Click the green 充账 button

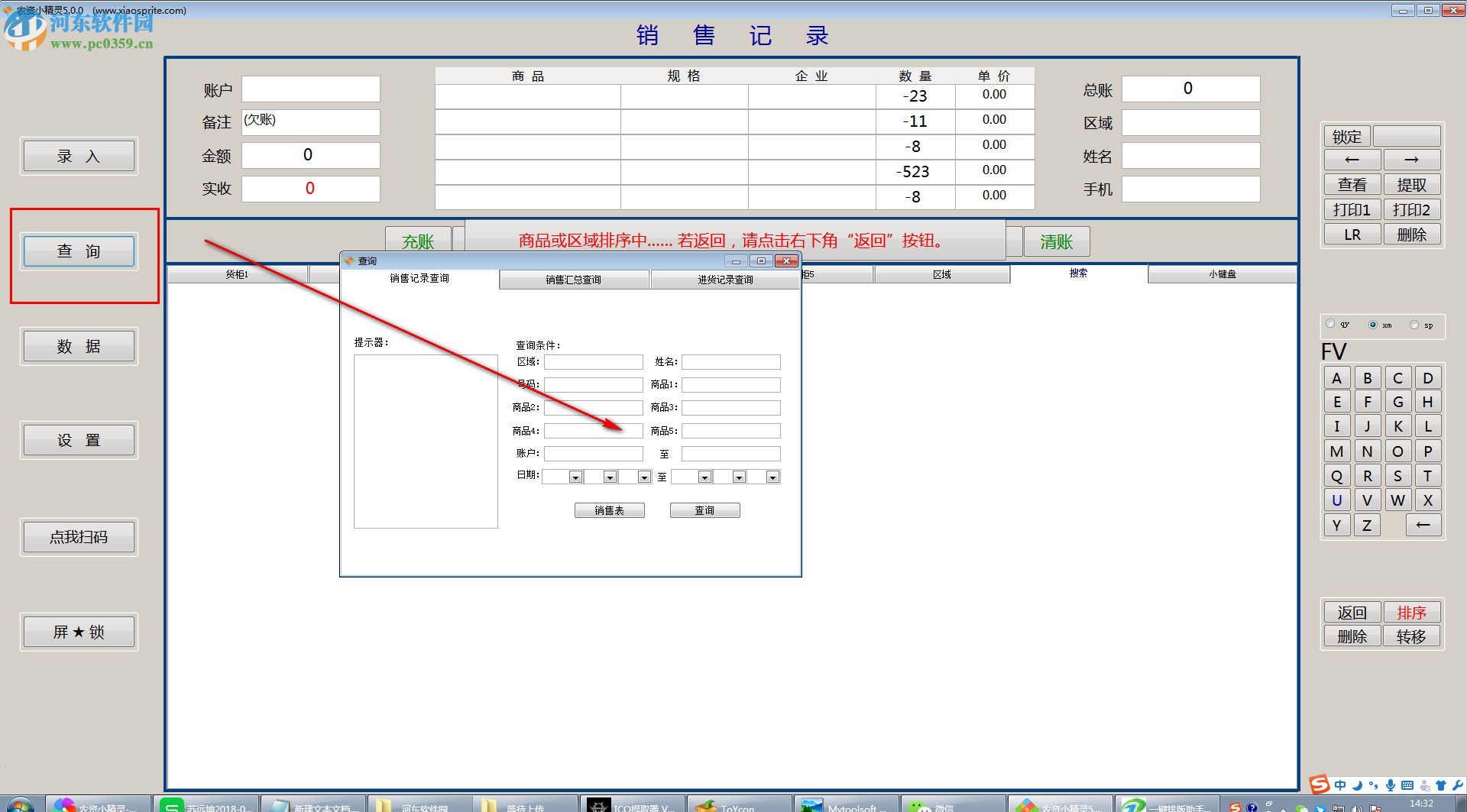418,241
